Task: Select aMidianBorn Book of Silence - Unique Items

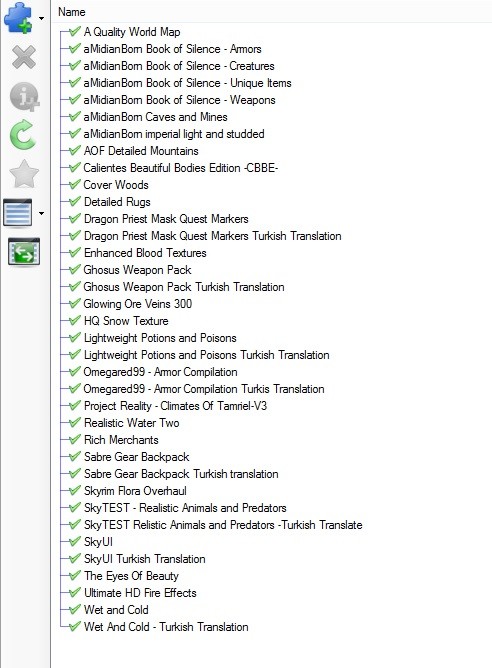Action: coord(187,83)
